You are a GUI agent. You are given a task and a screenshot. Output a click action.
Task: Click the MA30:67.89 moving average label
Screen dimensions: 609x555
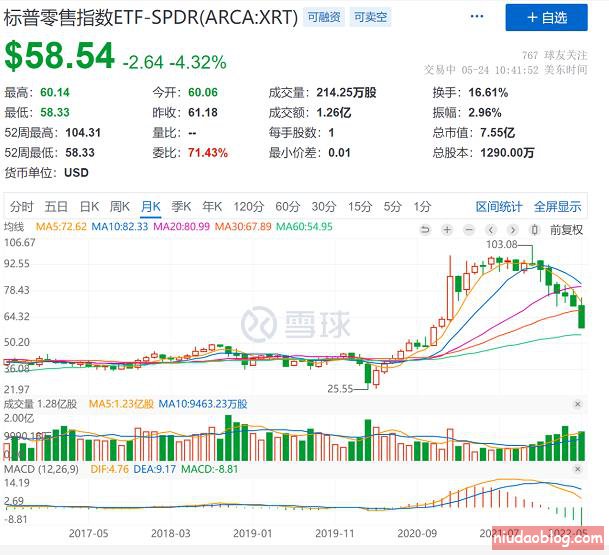[243, 226]
